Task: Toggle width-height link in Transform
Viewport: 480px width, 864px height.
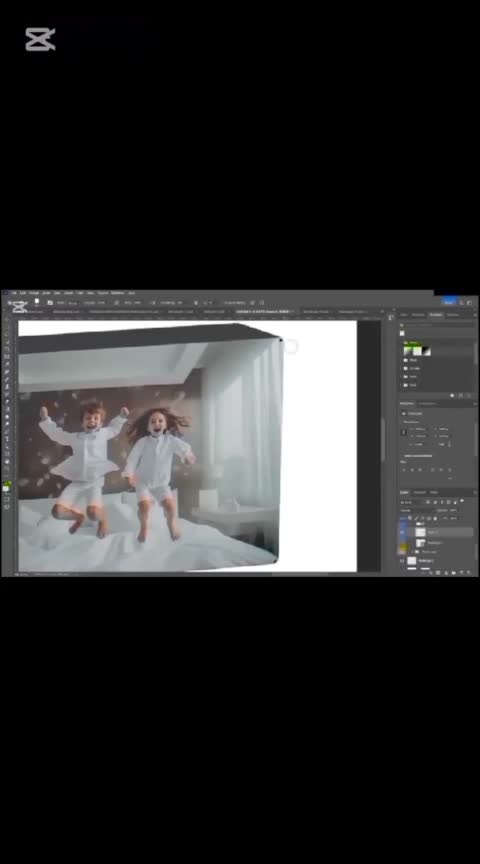Action: pos(404,433)
